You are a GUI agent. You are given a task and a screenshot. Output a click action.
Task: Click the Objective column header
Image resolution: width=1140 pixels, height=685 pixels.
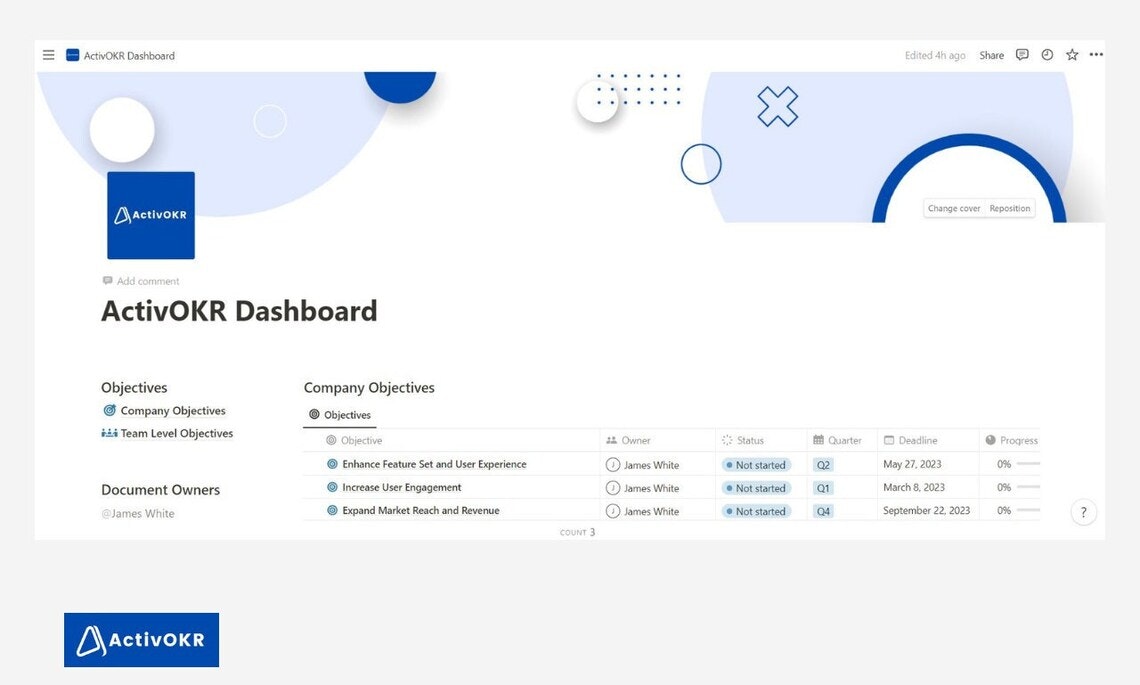click(354, 441)
